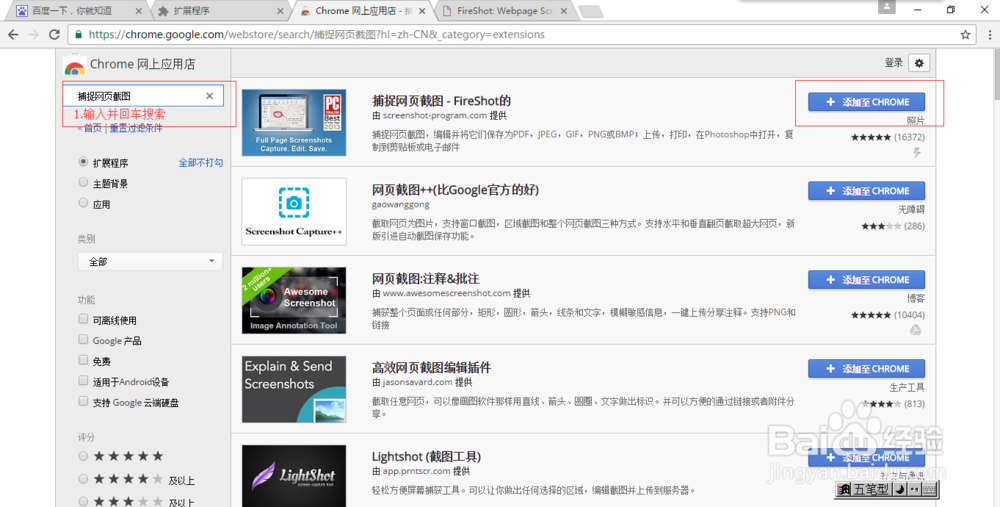The width and height of the screenshot is (1000, 507).
Task: Check 支持 Google 云端硬盘 checkbox
Action: pyautogui.click(x=83, y=401)
